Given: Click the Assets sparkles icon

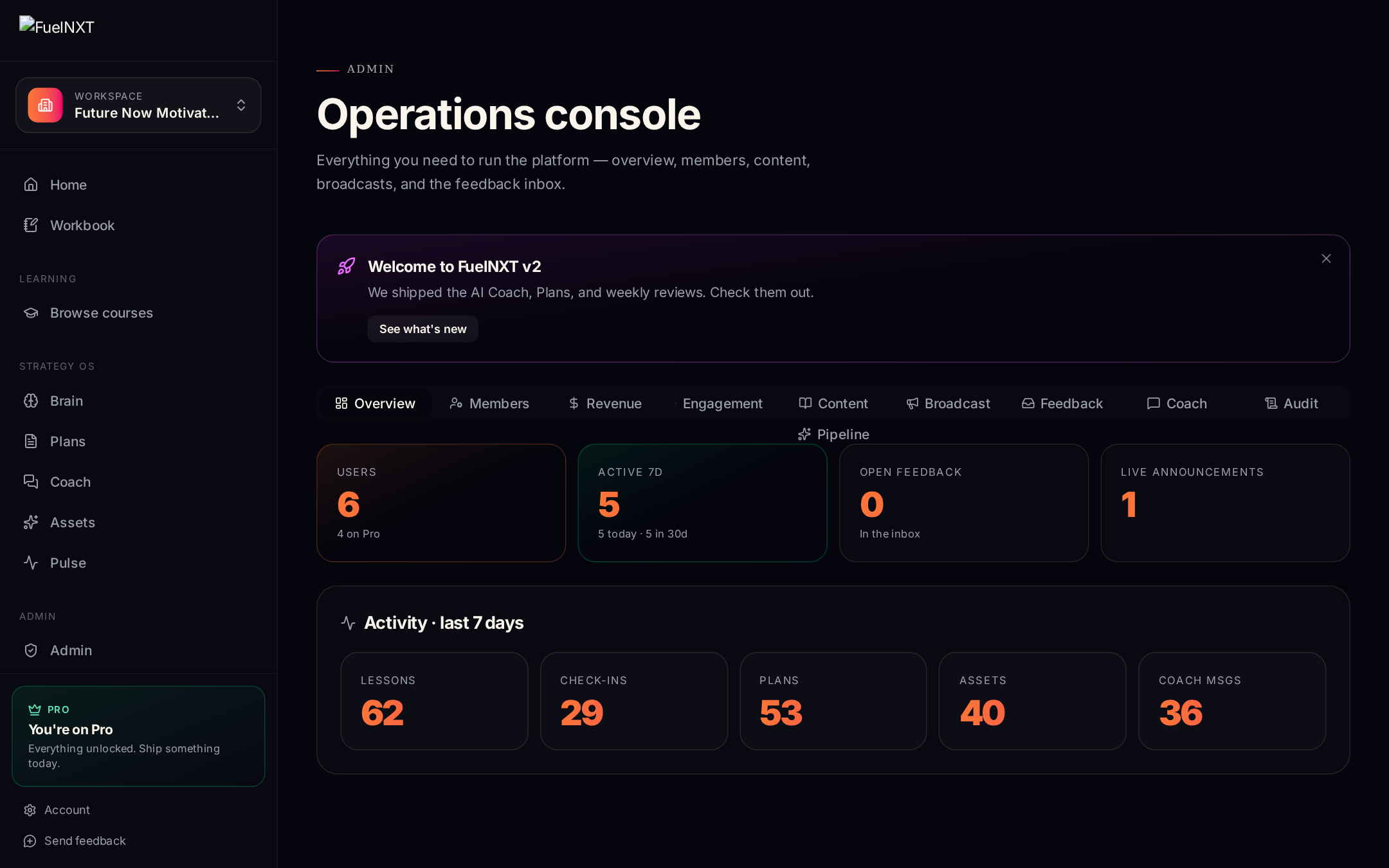Looking at the screenshot, I should point(31,522).
